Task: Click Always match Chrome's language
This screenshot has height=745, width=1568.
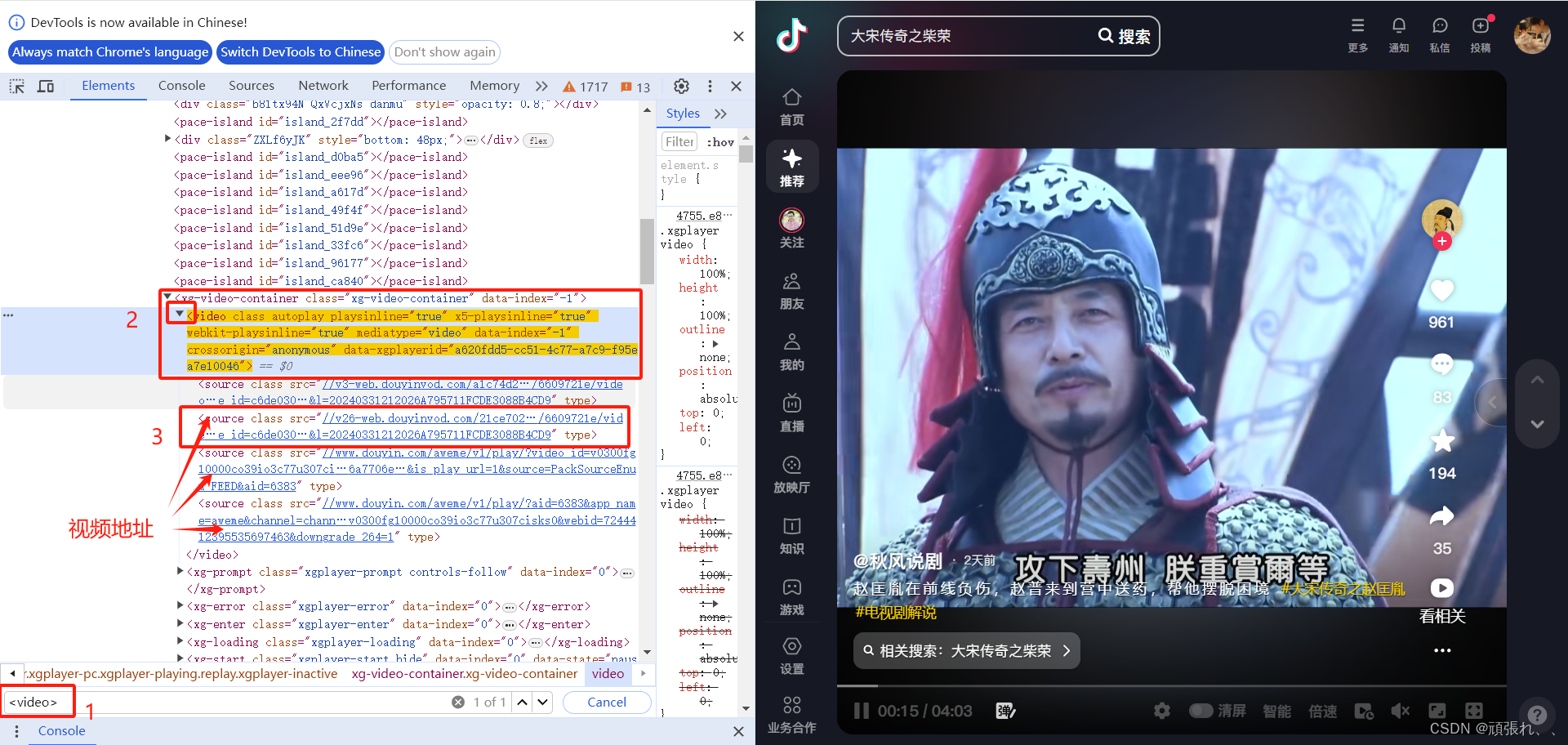Action: [110, 51]
